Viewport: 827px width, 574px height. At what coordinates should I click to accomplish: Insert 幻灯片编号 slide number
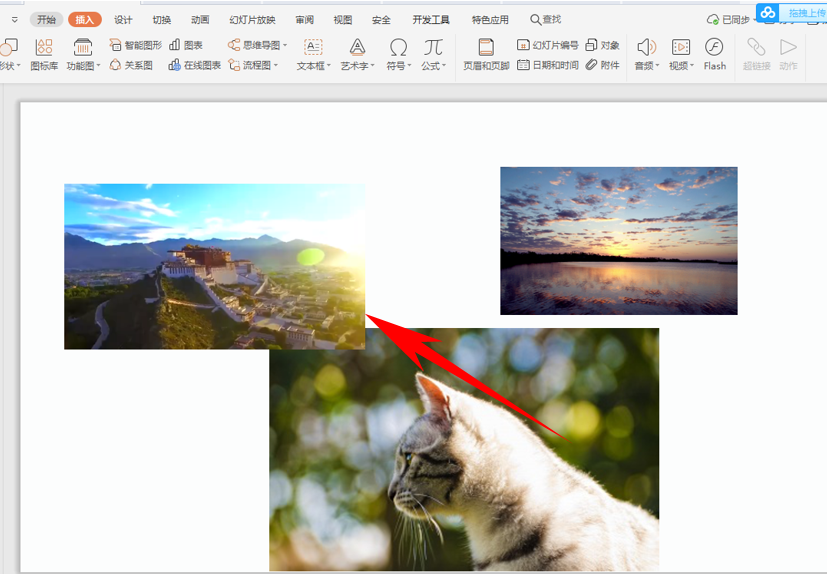tap(547, 45)
